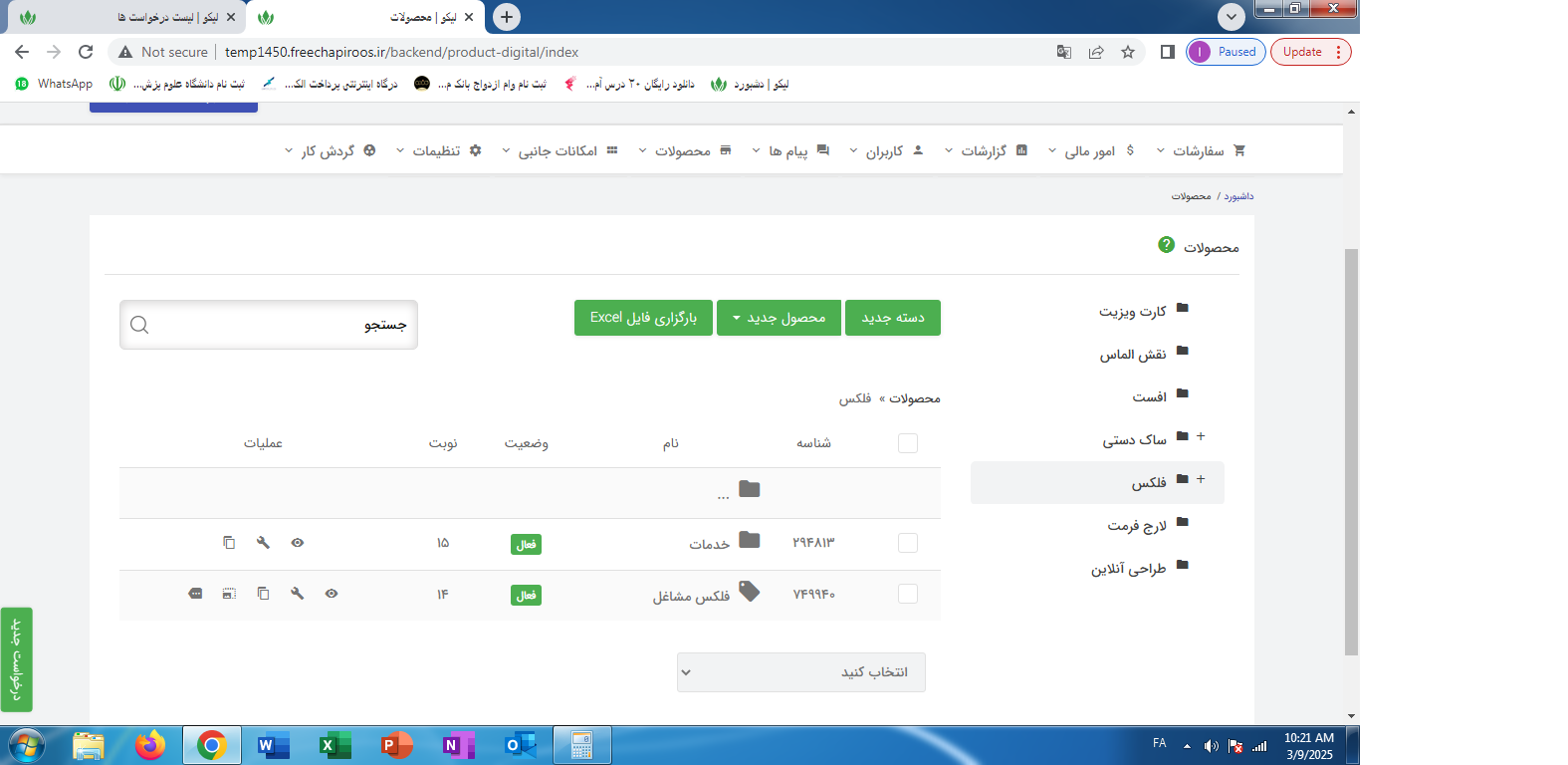Click the folder icon beside خدمات
Screen dimensions: 1568x765
pos(750,540)
